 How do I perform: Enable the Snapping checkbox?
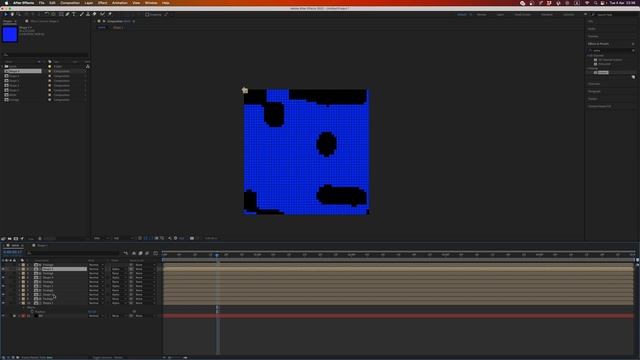[x=147, y=15]
